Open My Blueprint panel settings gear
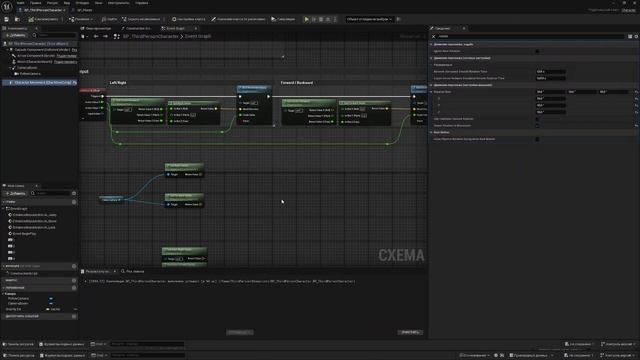 click(74, 193)
